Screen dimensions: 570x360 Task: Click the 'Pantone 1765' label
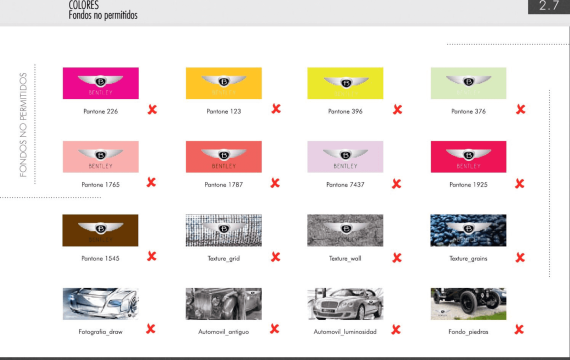pyautogui.click(x=100, y=185)
